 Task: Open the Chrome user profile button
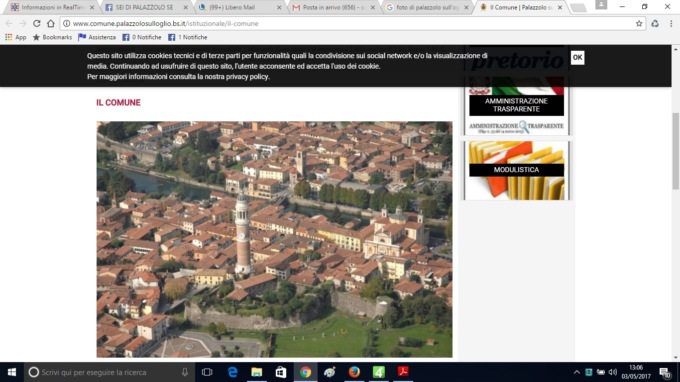click(601, 5)
